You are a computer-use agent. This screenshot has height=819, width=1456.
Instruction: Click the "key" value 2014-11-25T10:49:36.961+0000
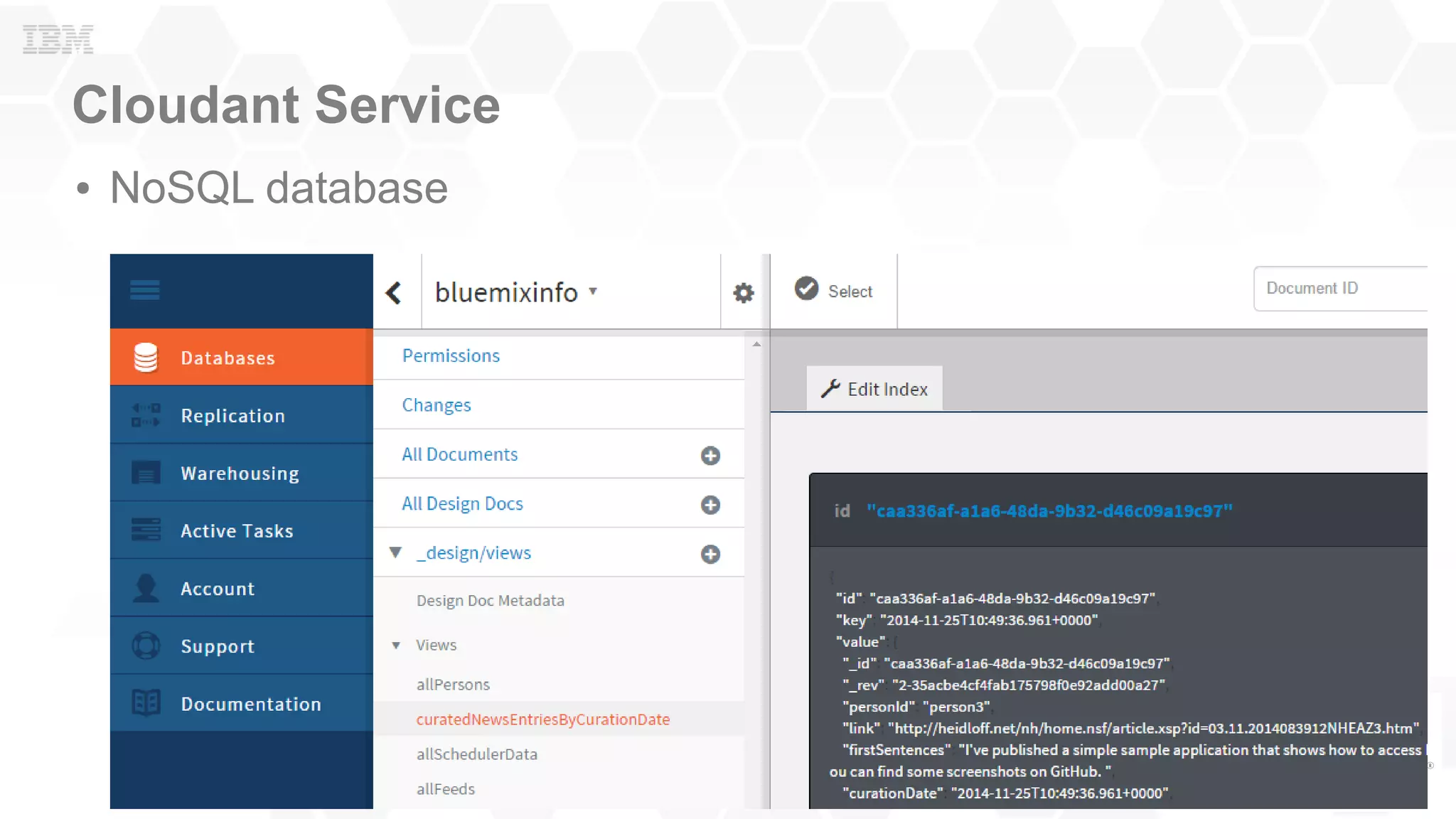click(989, 621)
